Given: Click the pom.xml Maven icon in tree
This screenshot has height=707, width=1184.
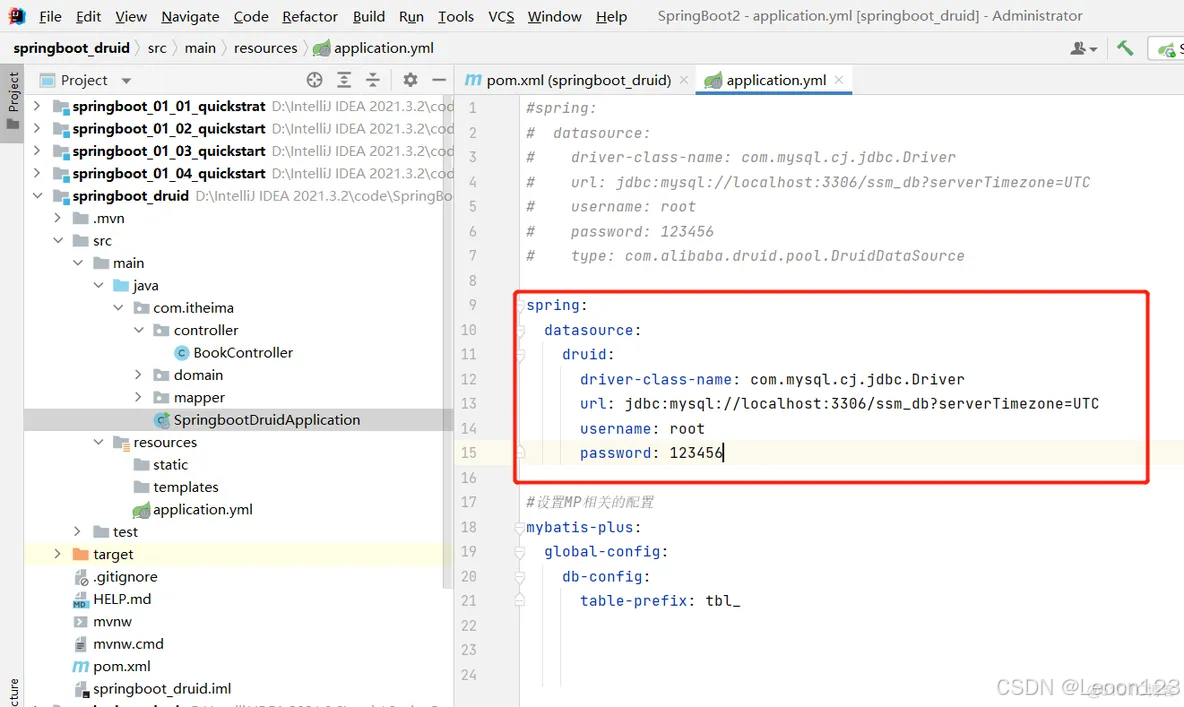Looking at the screenshot, I should click(x=81, y=667).
